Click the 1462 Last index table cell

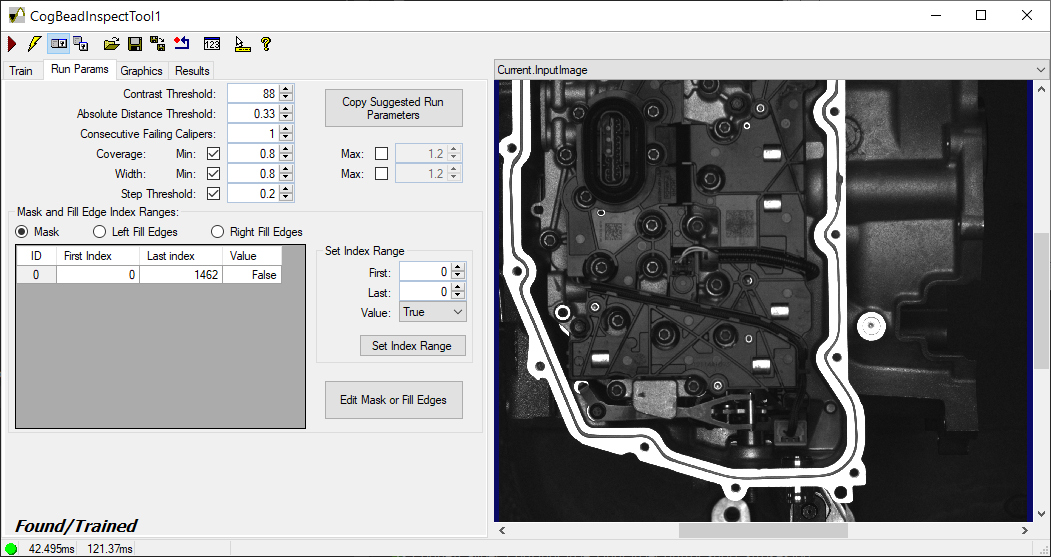click(x=180, y=275)
